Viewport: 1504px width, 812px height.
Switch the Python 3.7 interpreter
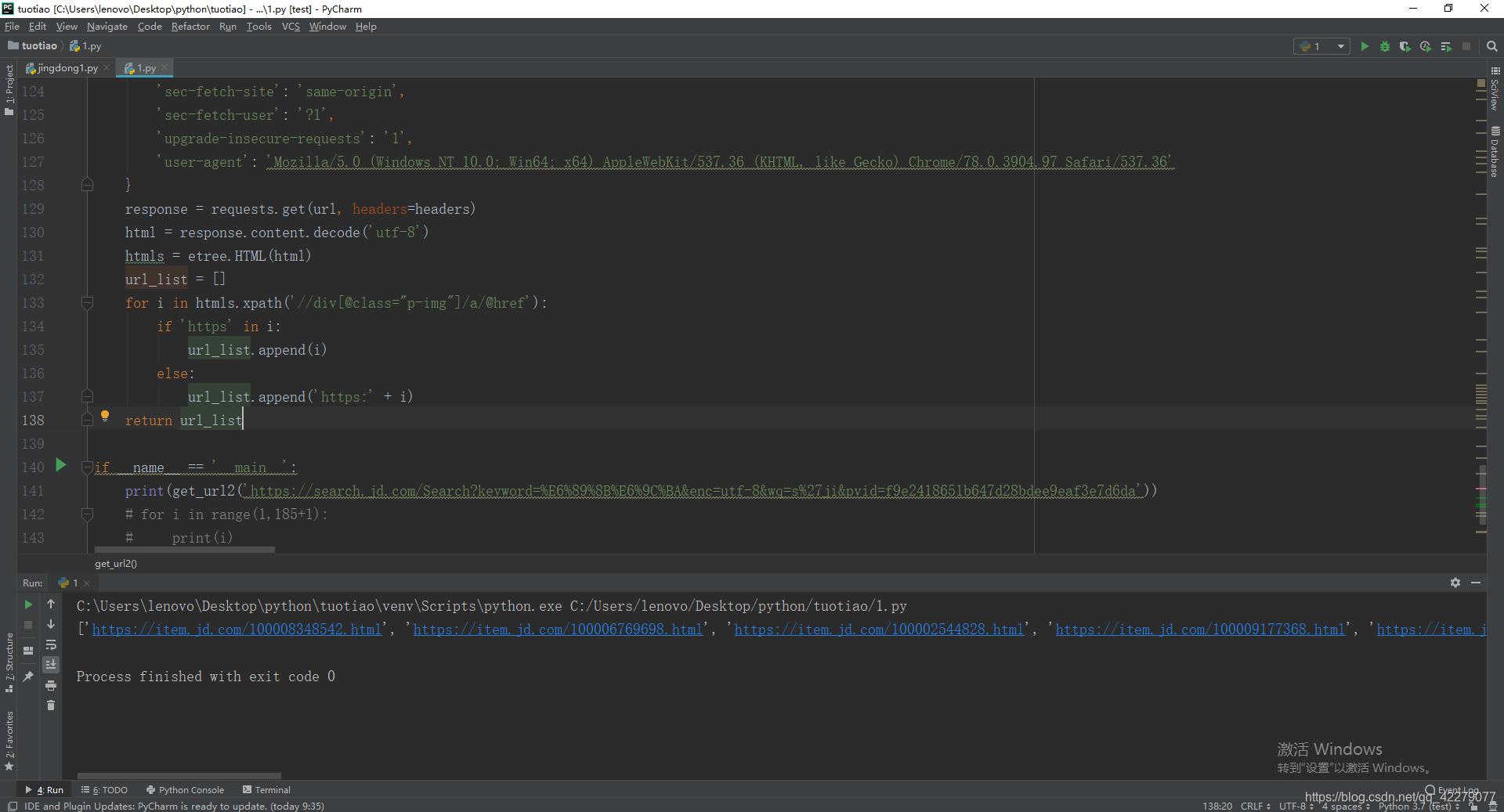[x=1418, y=806]
